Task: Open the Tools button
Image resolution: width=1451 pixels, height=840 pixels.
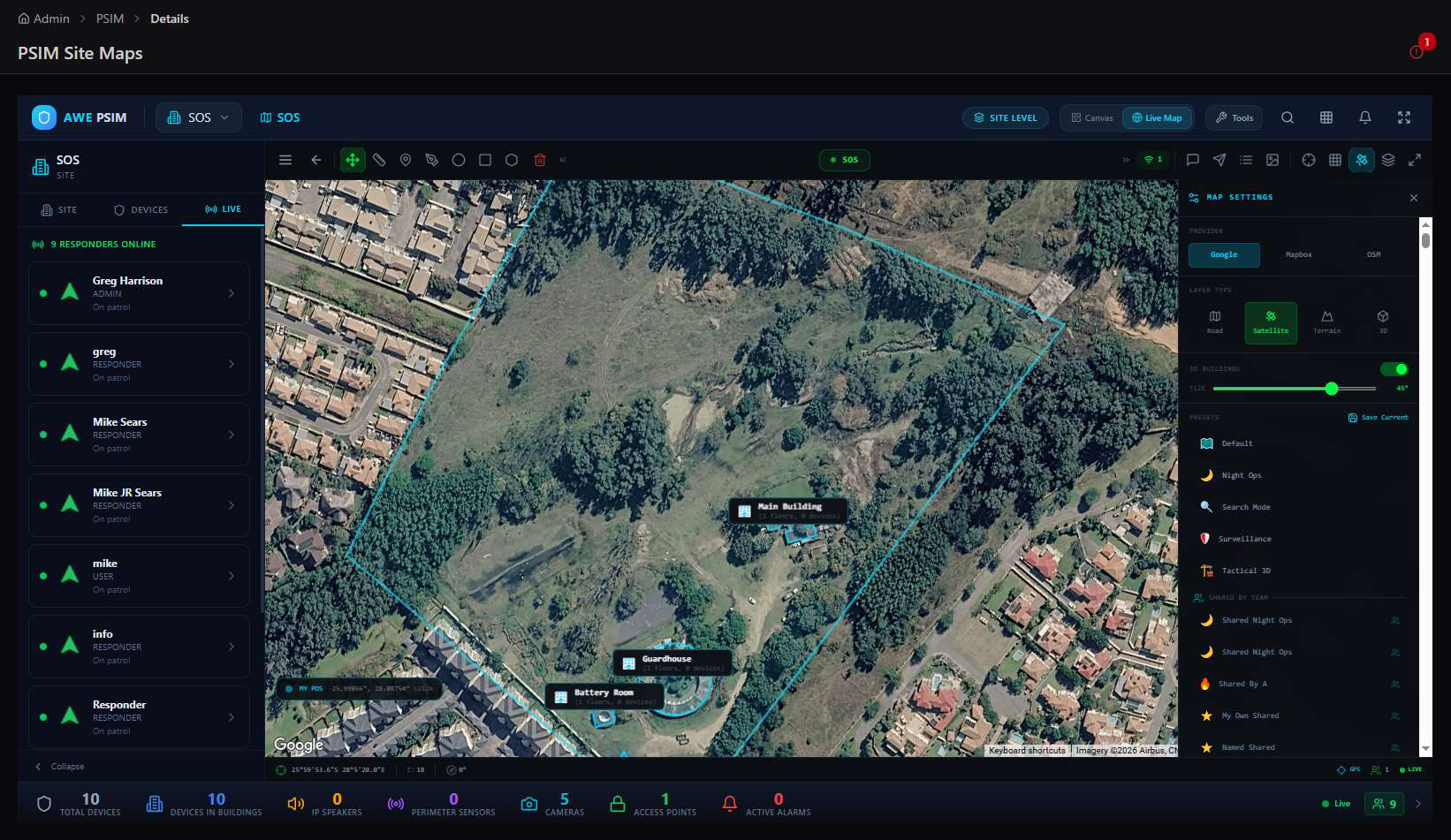Action: [1234, 117]
